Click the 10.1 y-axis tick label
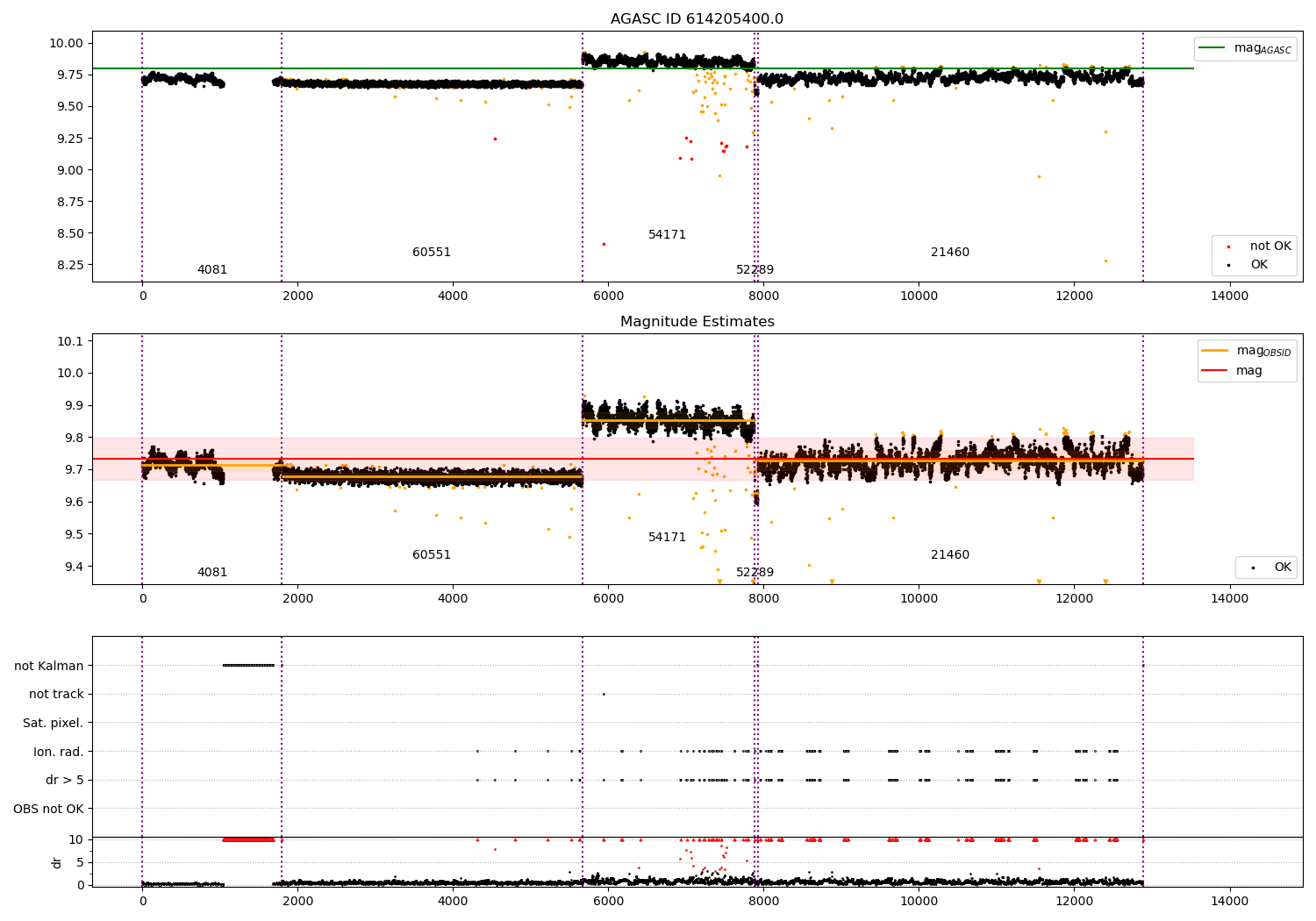Viewport: 1316px width, 921px height. point(71,341)
